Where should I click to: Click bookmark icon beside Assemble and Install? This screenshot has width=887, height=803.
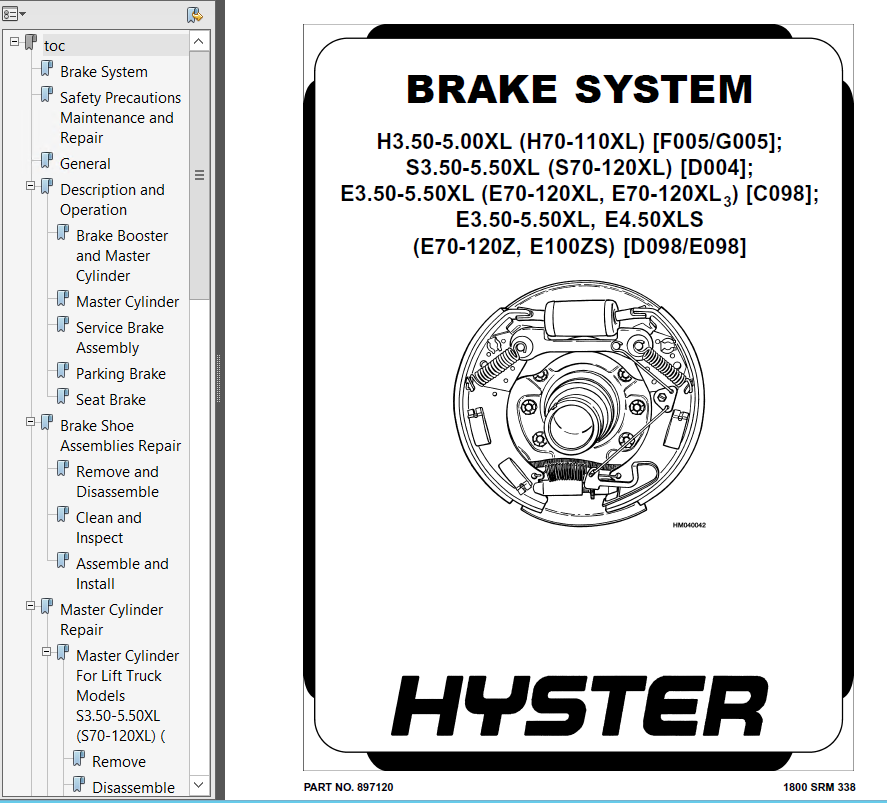click(62, 560)
